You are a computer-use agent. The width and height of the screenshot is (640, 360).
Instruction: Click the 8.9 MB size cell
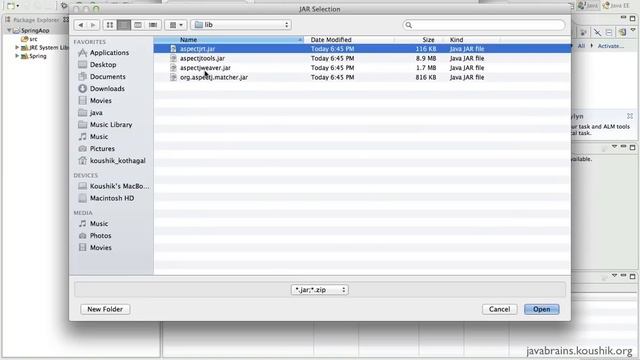click(426, 58)
